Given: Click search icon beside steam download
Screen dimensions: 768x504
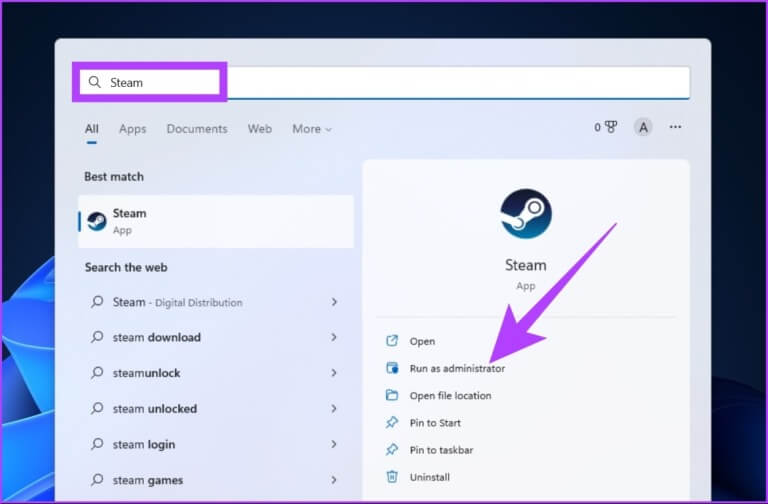Looking at the screenshot, I should click(97, 337).
